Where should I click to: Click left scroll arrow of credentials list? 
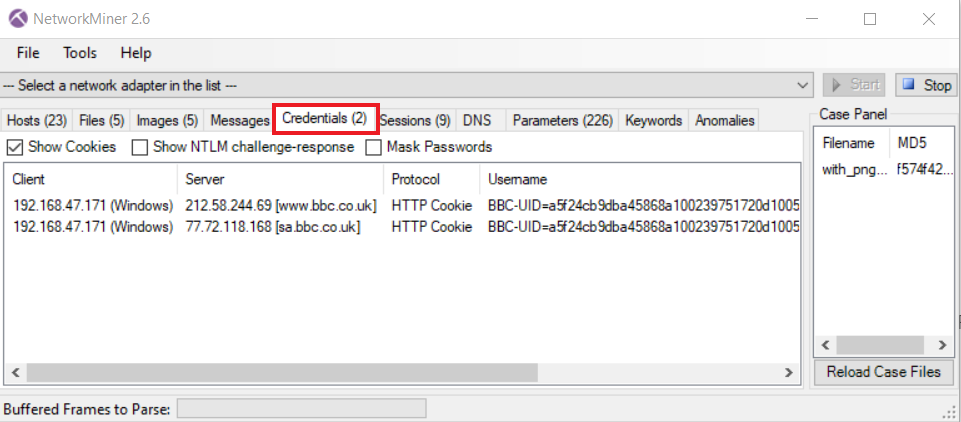[15, 372]
